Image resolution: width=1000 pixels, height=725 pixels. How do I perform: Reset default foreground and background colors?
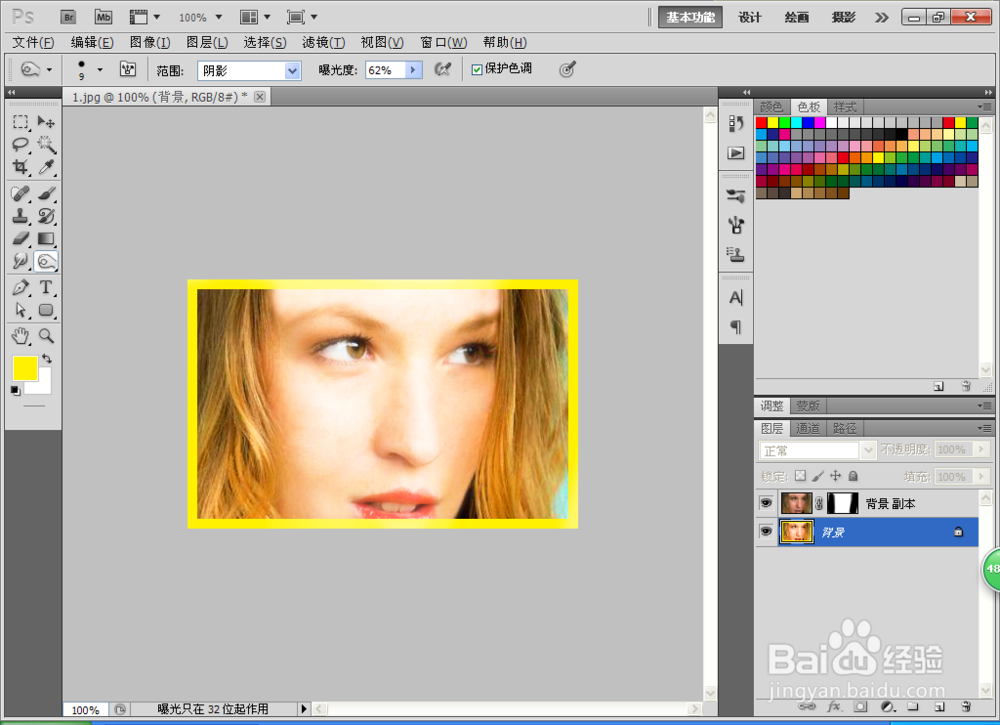point(15,390)
